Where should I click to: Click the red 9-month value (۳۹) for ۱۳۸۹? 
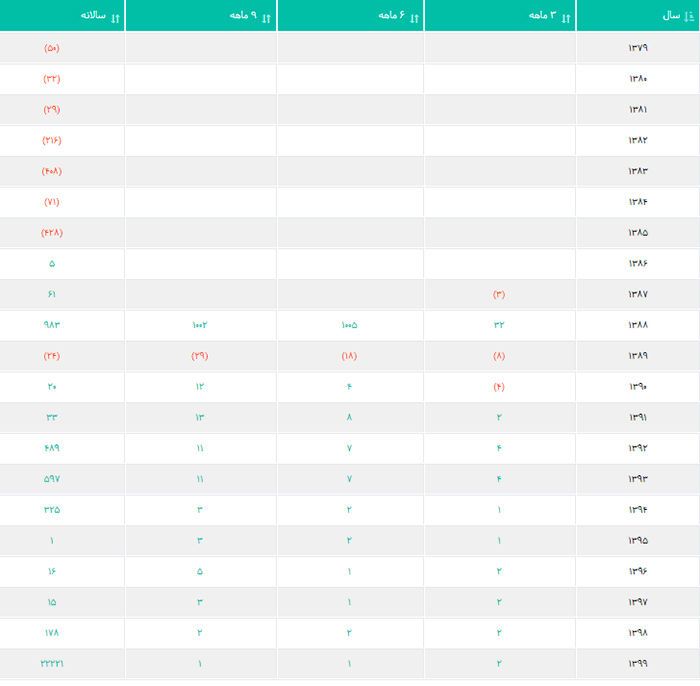200,356
